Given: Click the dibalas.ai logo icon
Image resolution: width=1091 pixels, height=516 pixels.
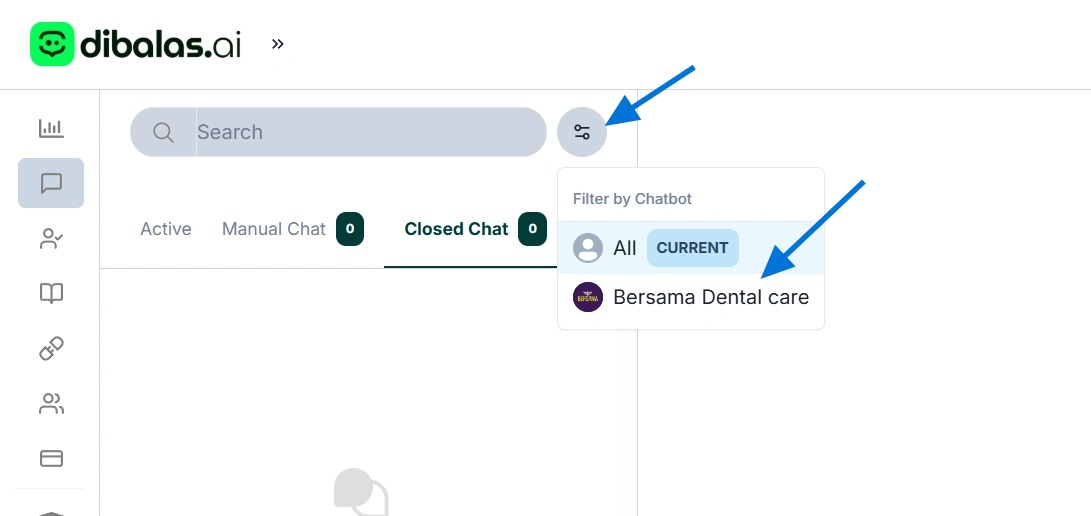Looking at the screenshot, I should (x=52, y=45).
